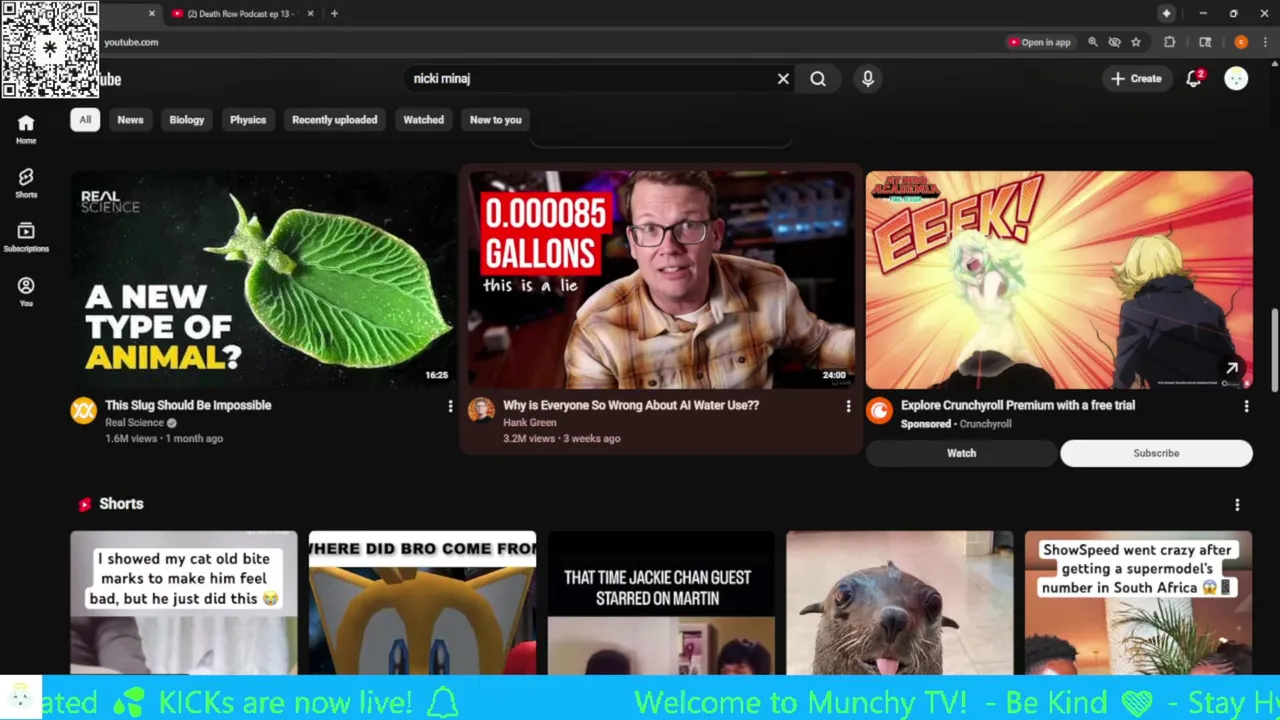Open options for AI Water video
Image resolution: width=1280 pixels, height=720 pixels.
coord(848,406)
